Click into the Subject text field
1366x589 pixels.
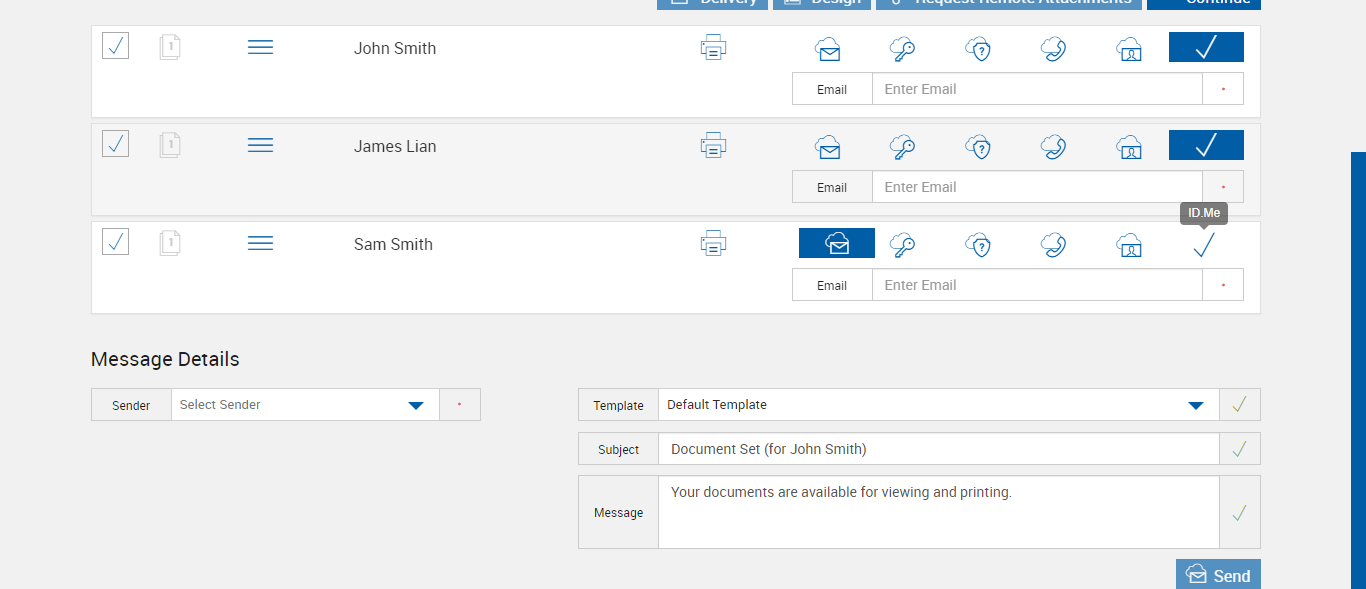pyautogui.click(x=937, y=449)
